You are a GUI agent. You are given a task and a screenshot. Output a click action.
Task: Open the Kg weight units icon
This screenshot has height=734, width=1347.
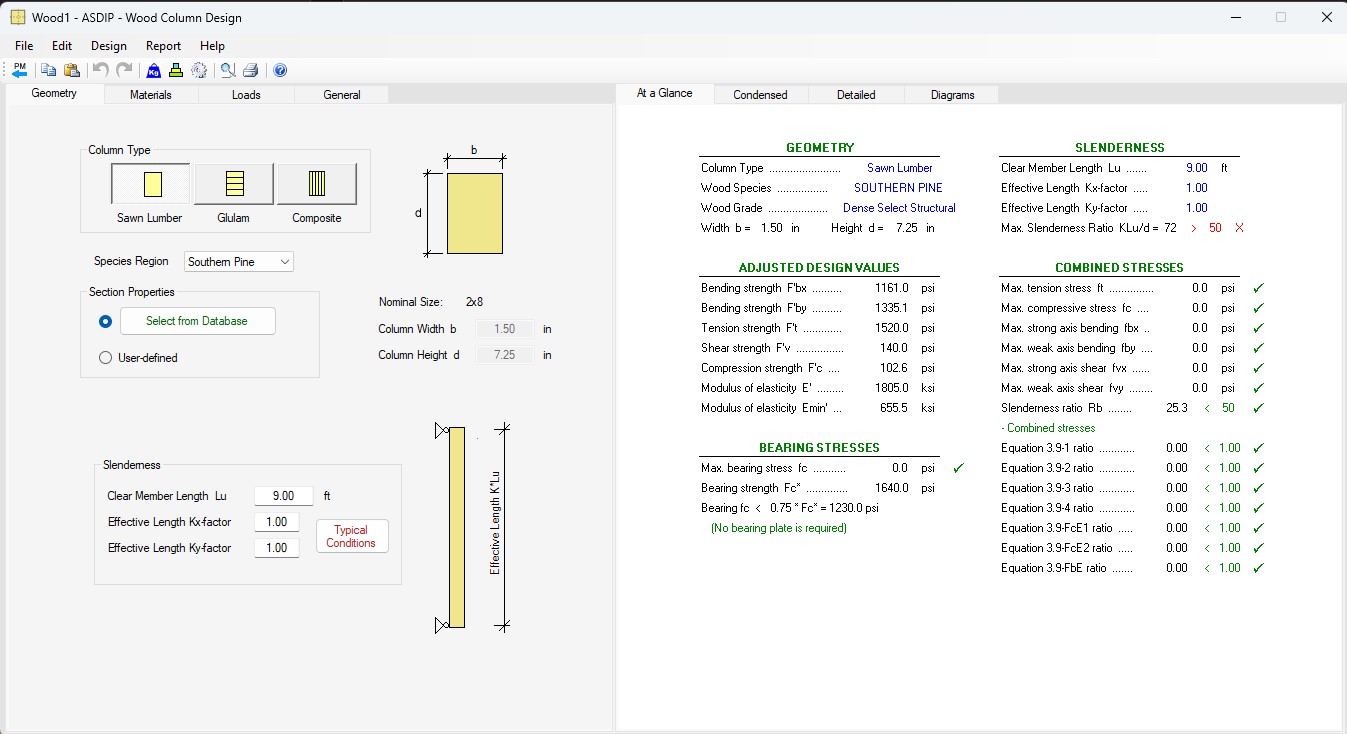153,70
